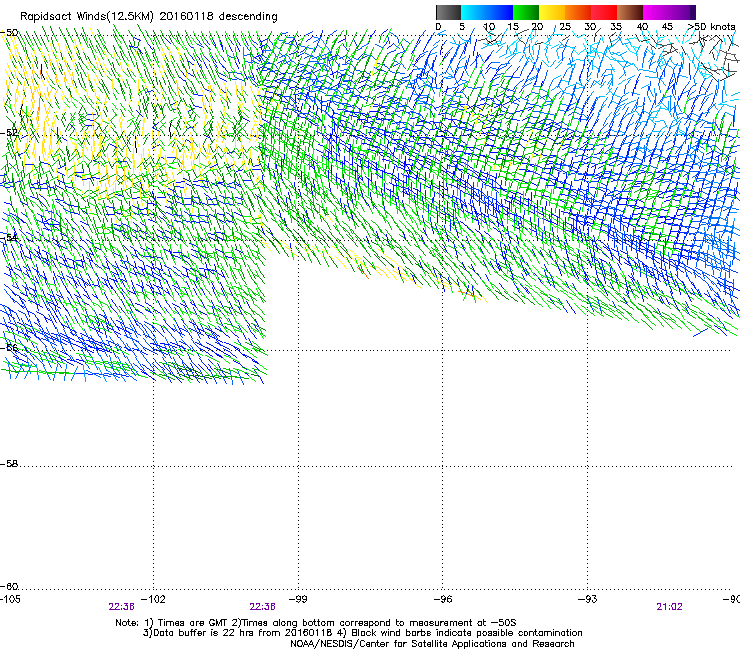
Task: Click the 'Times are GMT' note line
Action: click(x=316, y=623)
